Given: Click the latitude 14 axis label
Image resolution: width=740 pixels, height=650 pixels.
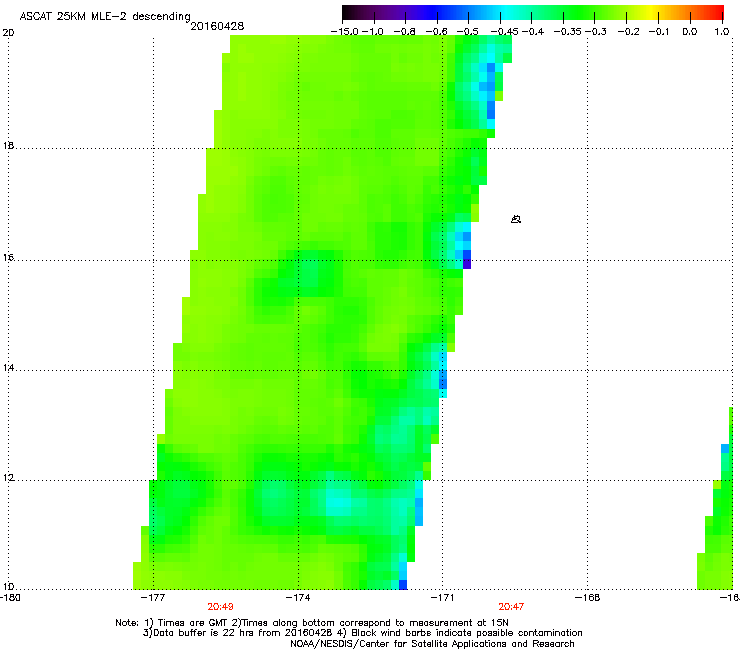Looking at the screenshot, I should pyautogui.click(x=8, y=367).
